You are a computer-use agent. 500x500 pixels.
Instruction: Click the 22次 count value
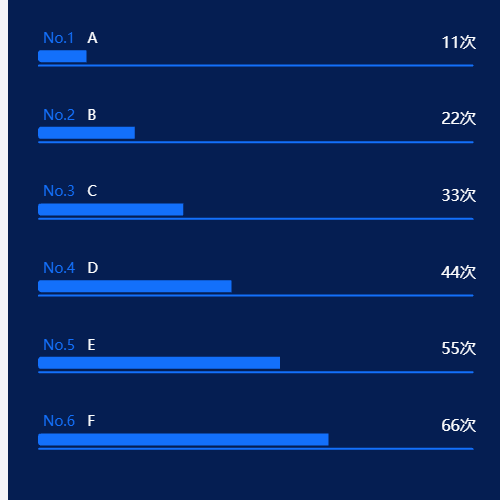click(x=459, y=118)
